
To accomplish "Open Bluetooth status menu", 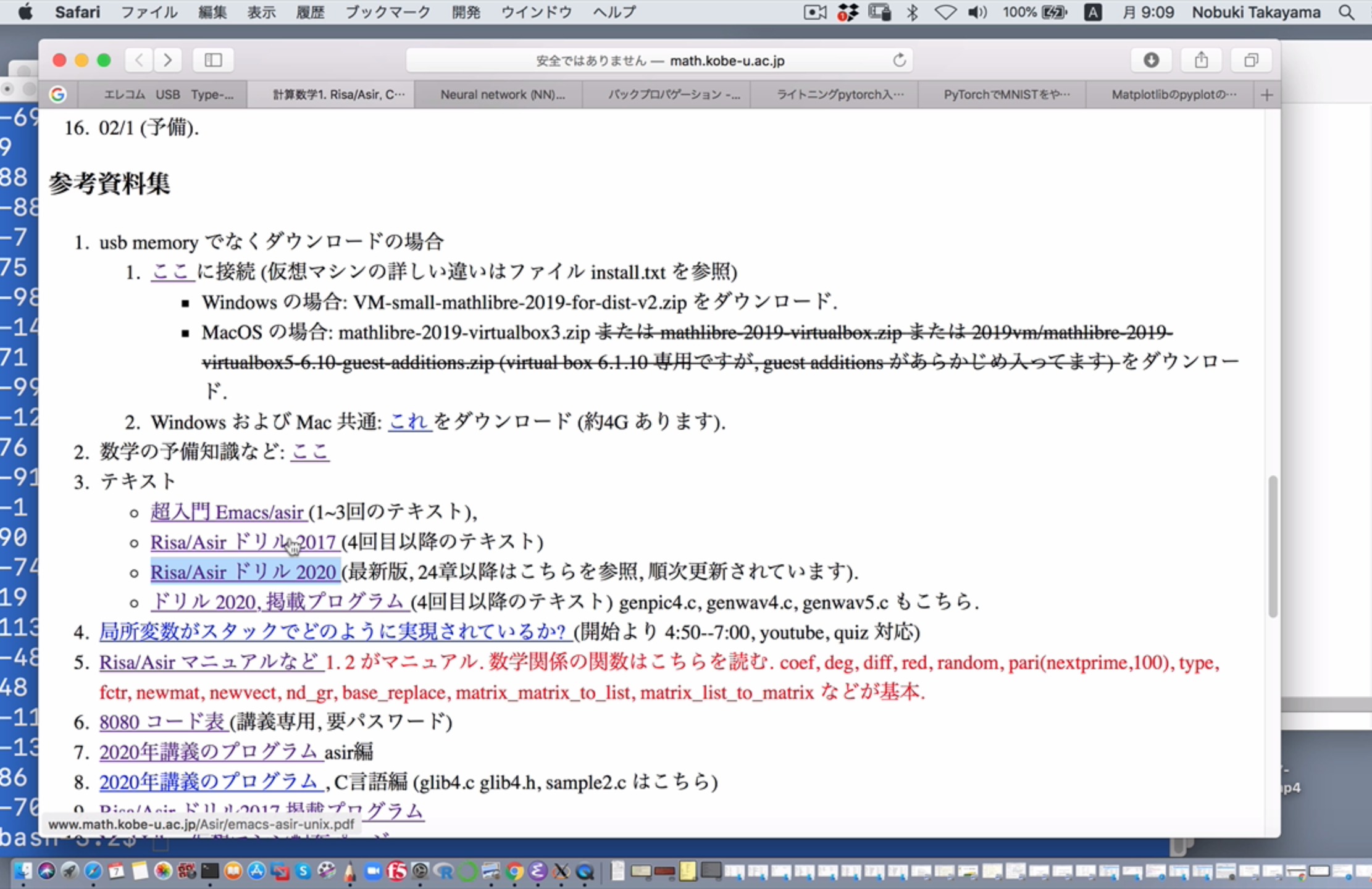I will coord(912,12).
